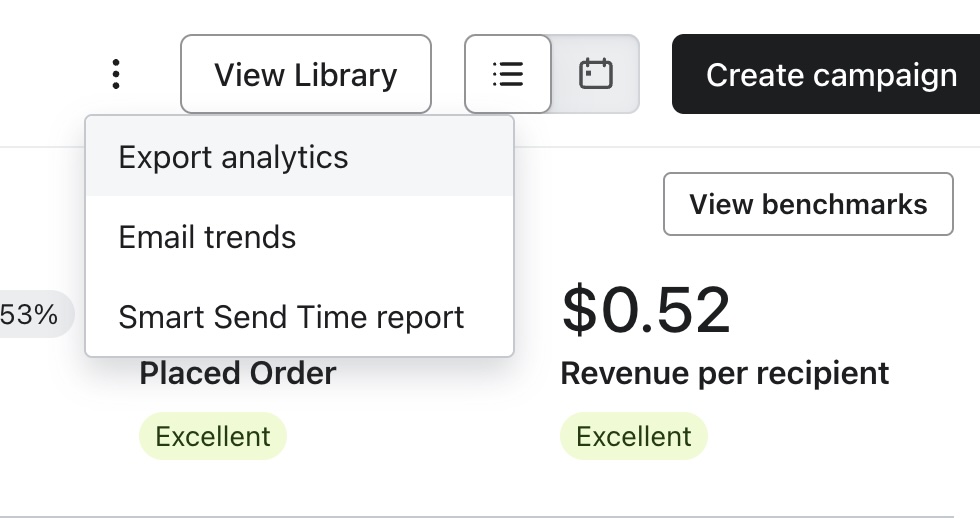The height and width of the screenshot is (518, 980).
Task: Open Smart Send Time report
Action: [291, 317]
